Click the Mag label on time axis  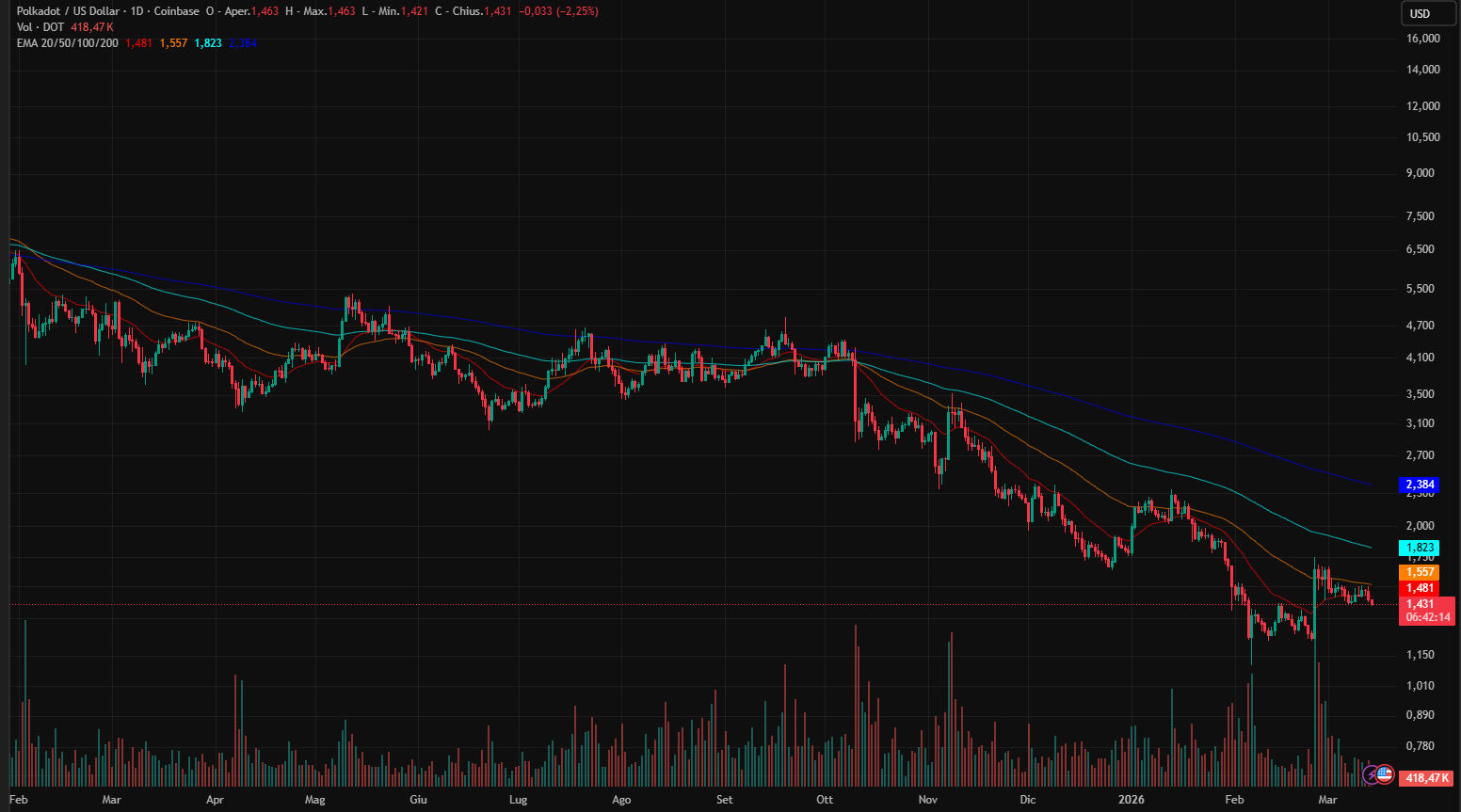(315, 800)
